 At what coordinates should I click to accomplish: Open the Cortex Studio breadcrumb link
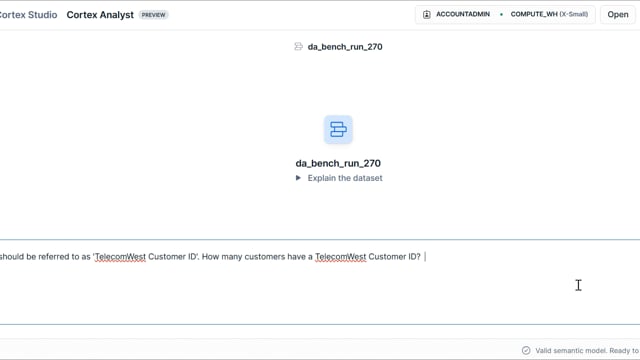click(28, 15)
